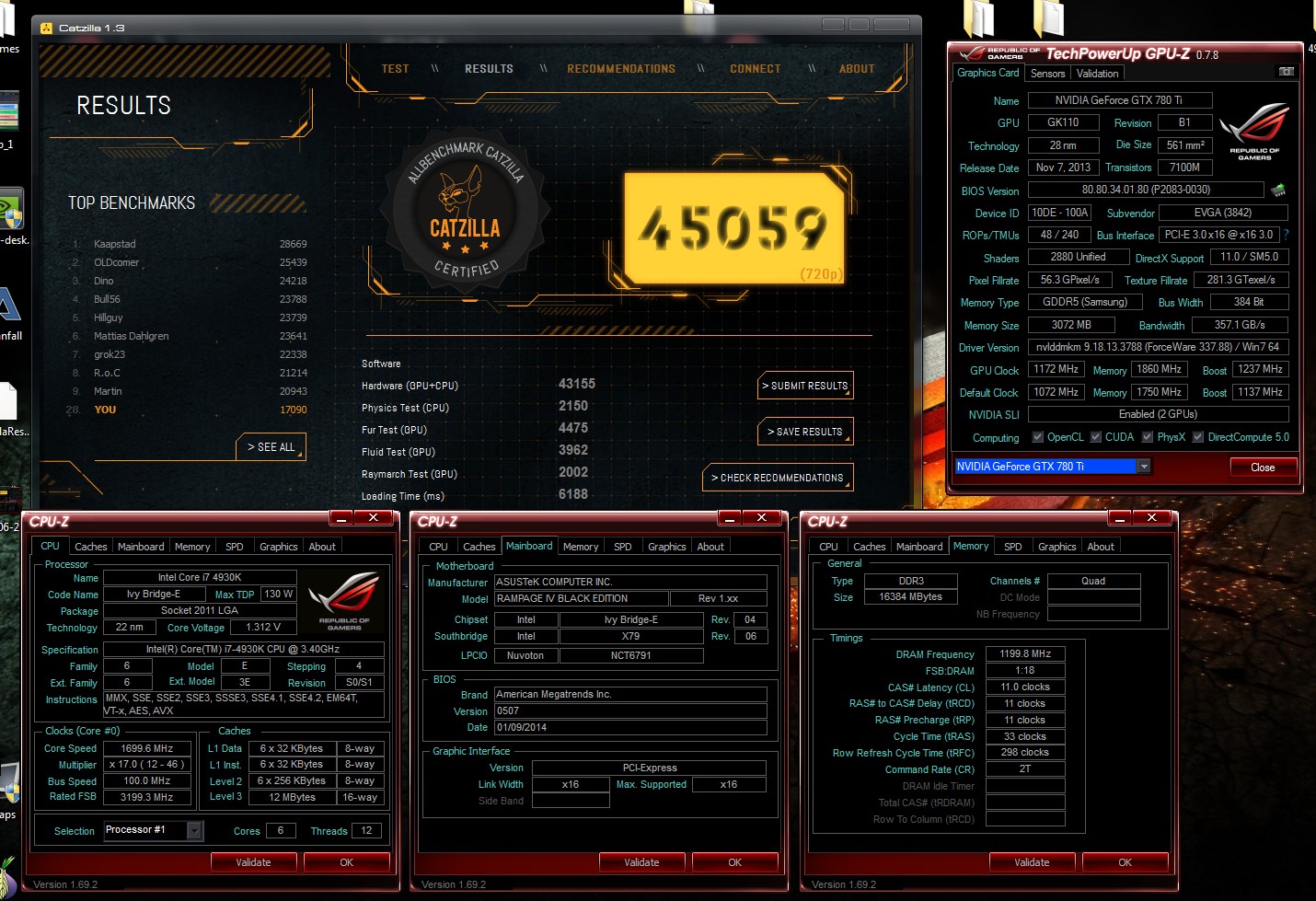Select RESULTS in Catzilla top navigation
The image size is (1316, 901).
tap(489, 69)
